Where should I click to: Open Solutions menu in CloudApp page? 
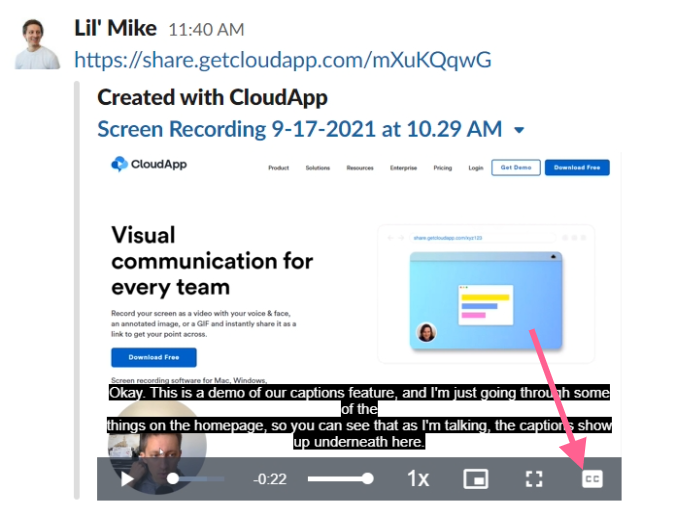click(318, 168)
